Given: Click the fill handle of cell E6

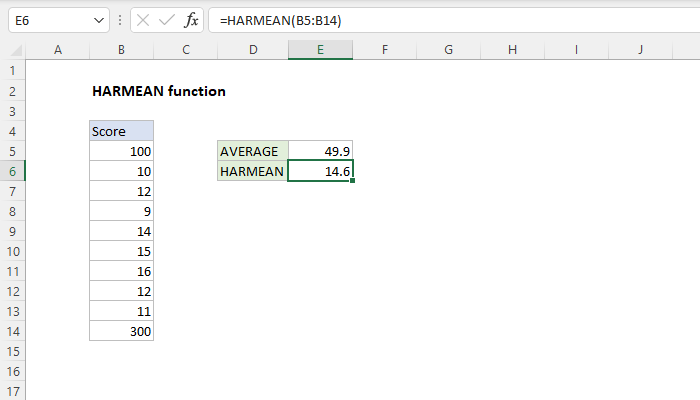Looking at the screenshot, I should click(x=353, y=181).
